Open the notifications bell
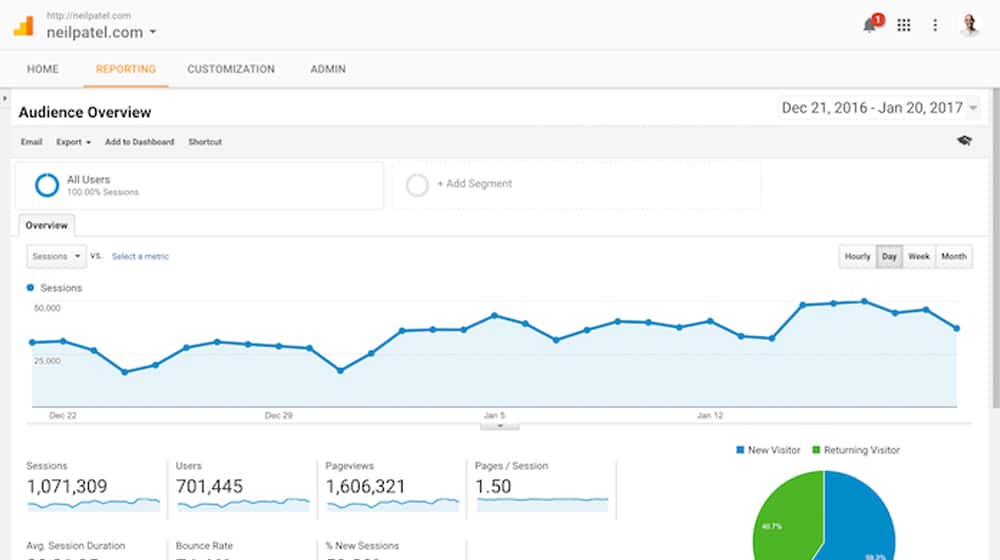The image size is (1000, 560). [870, 26]
